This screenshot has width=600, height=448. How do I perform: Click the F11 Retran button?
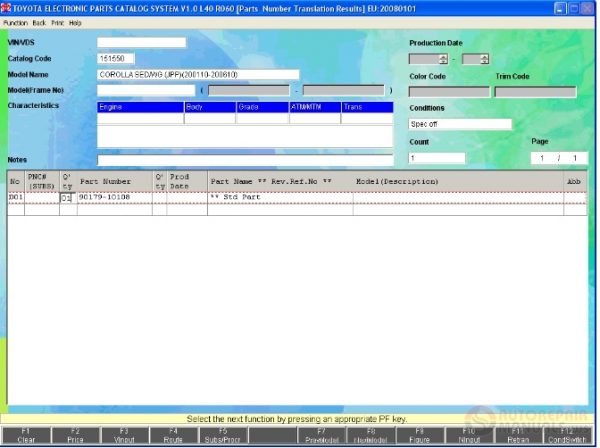[518, 436]
